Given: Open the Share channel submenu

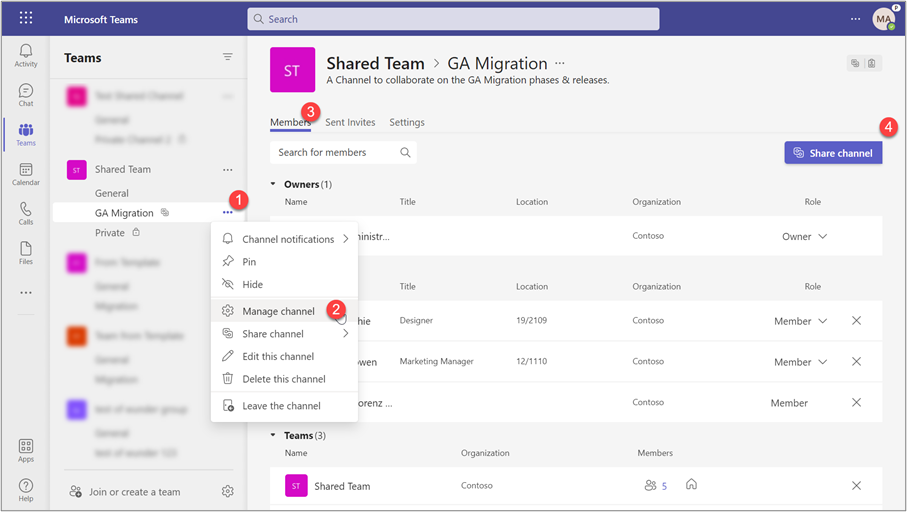Looking at the screenshot, I should click(x=285, y=334).
